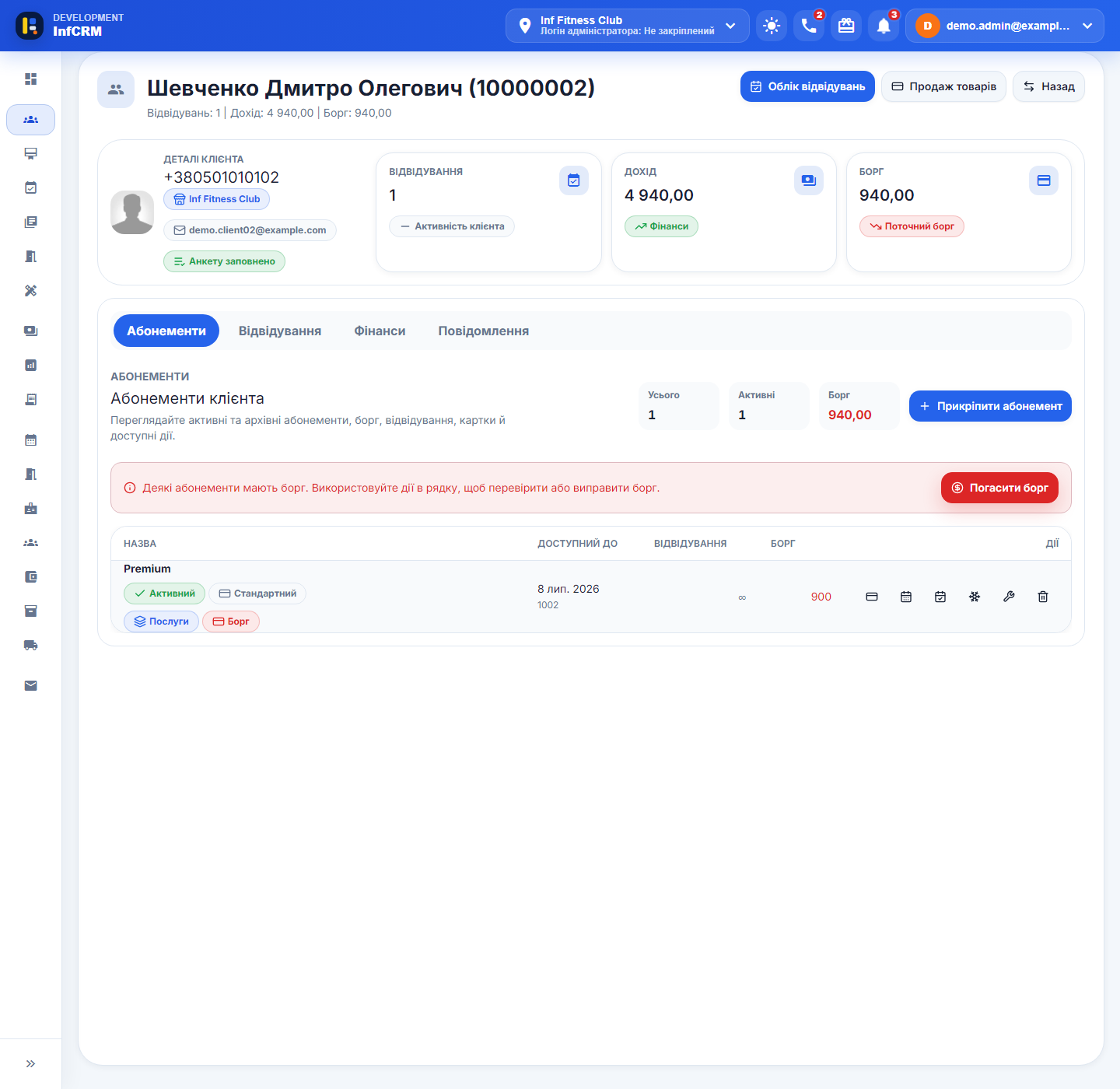Viewport: 1120px width, 1089px height.
Task: Click the debt card credit-card icon
Action: [1044, 180]
